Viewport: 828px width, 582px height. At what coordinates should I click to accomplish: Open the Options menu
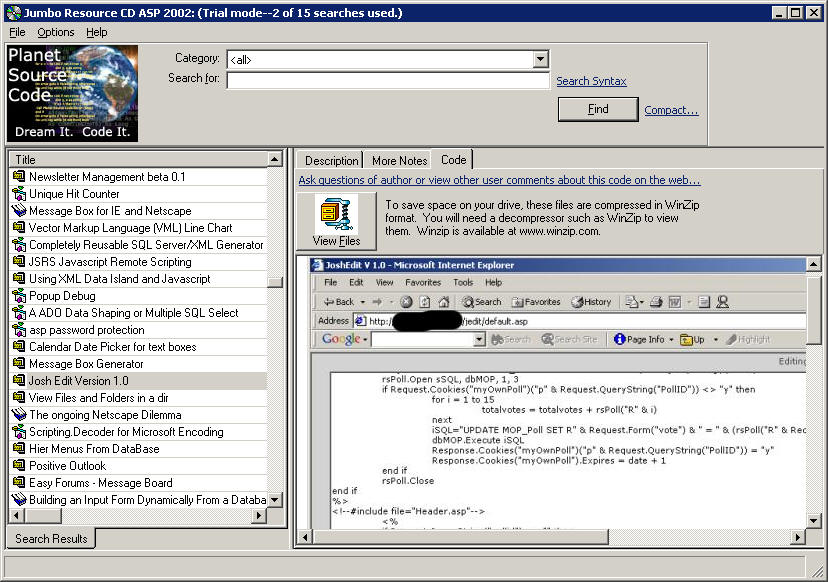pyautogui.click(x=55, y=32)
